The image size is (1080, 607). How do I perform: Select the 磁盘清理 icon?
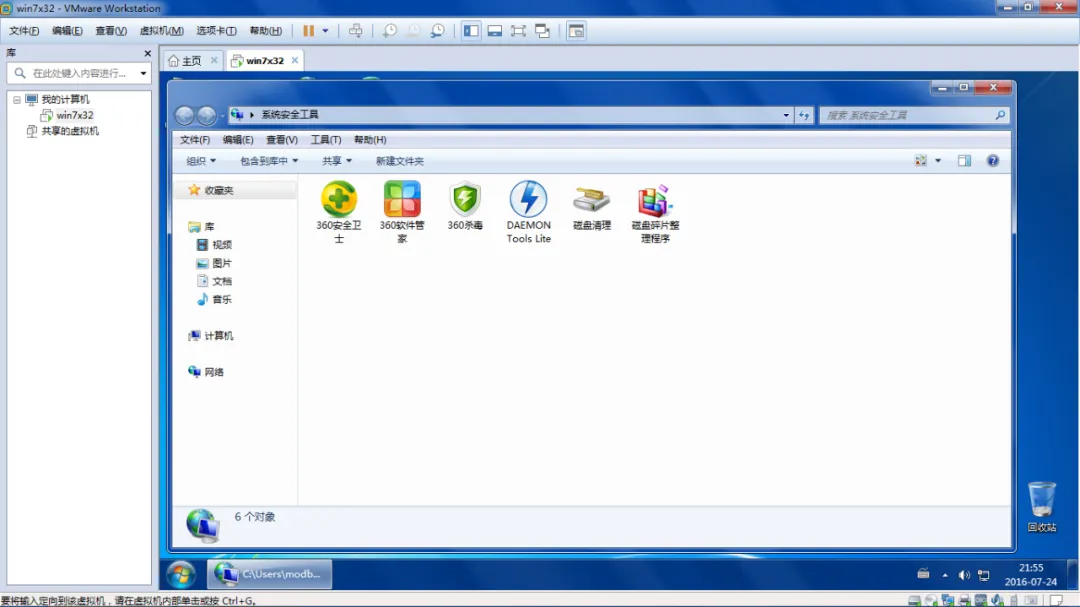click(x=592, y=199)
